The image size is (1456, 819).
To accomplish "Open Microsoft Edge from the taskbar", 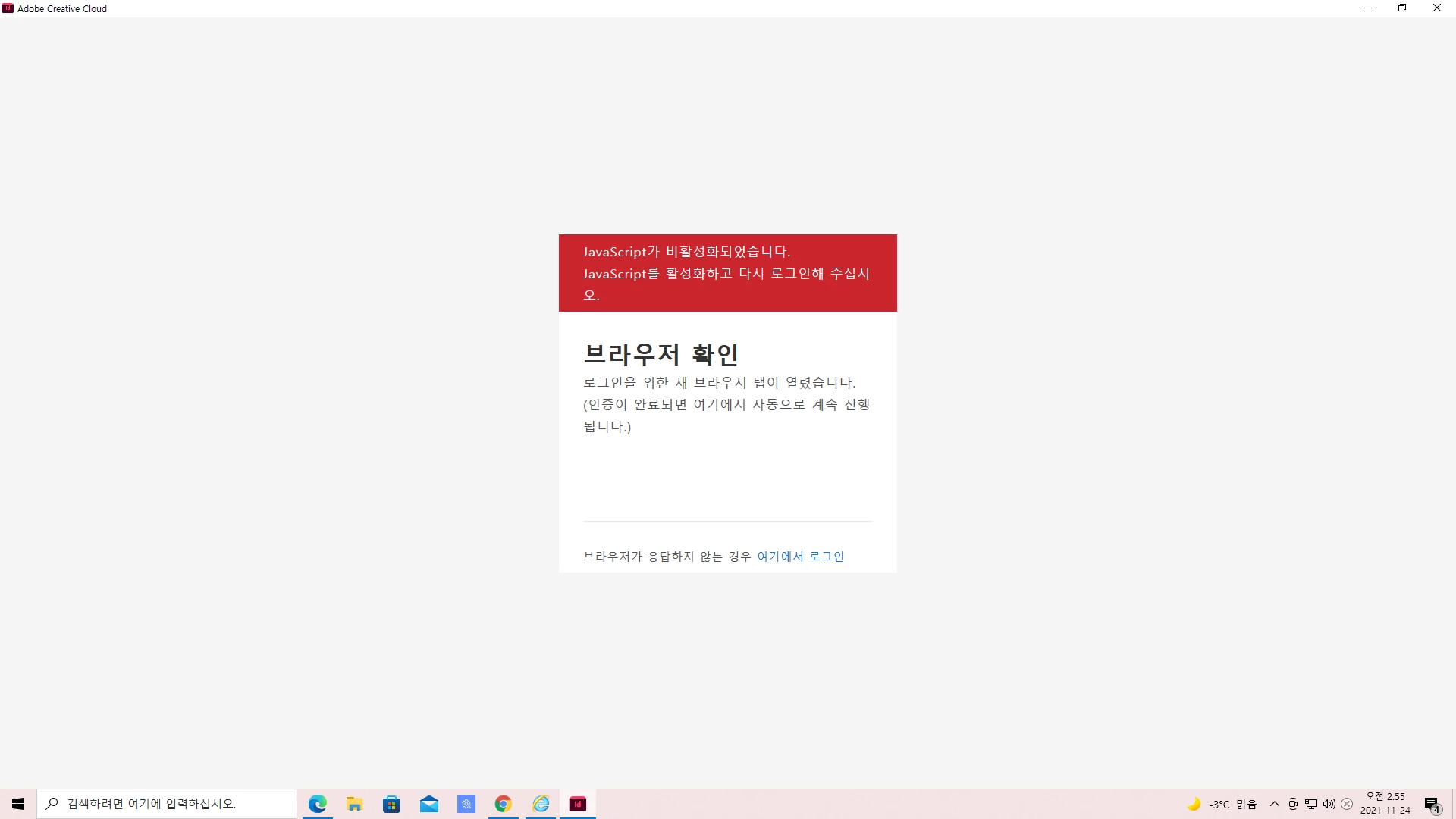I will [317, 804].
